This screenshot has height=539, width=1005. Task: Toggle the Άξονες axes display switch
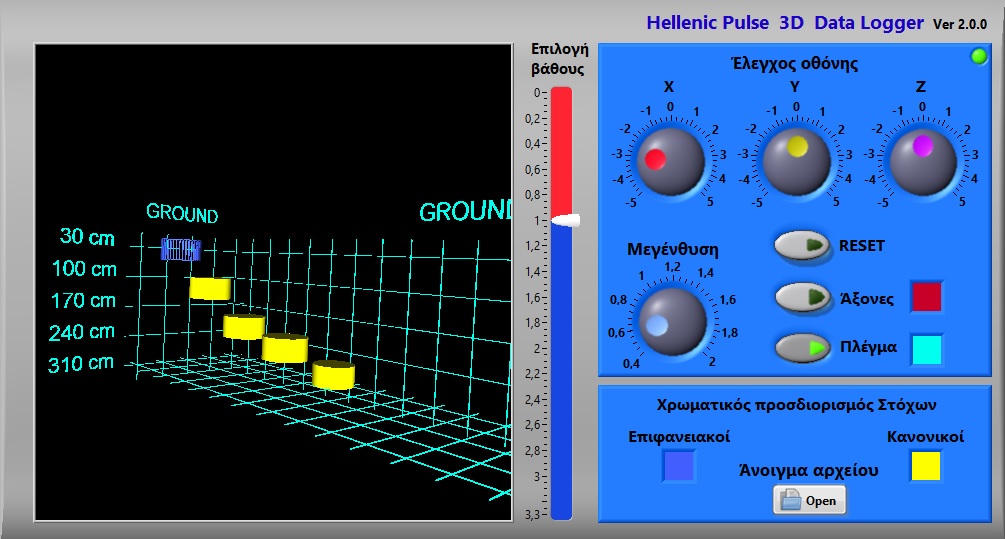804,297
